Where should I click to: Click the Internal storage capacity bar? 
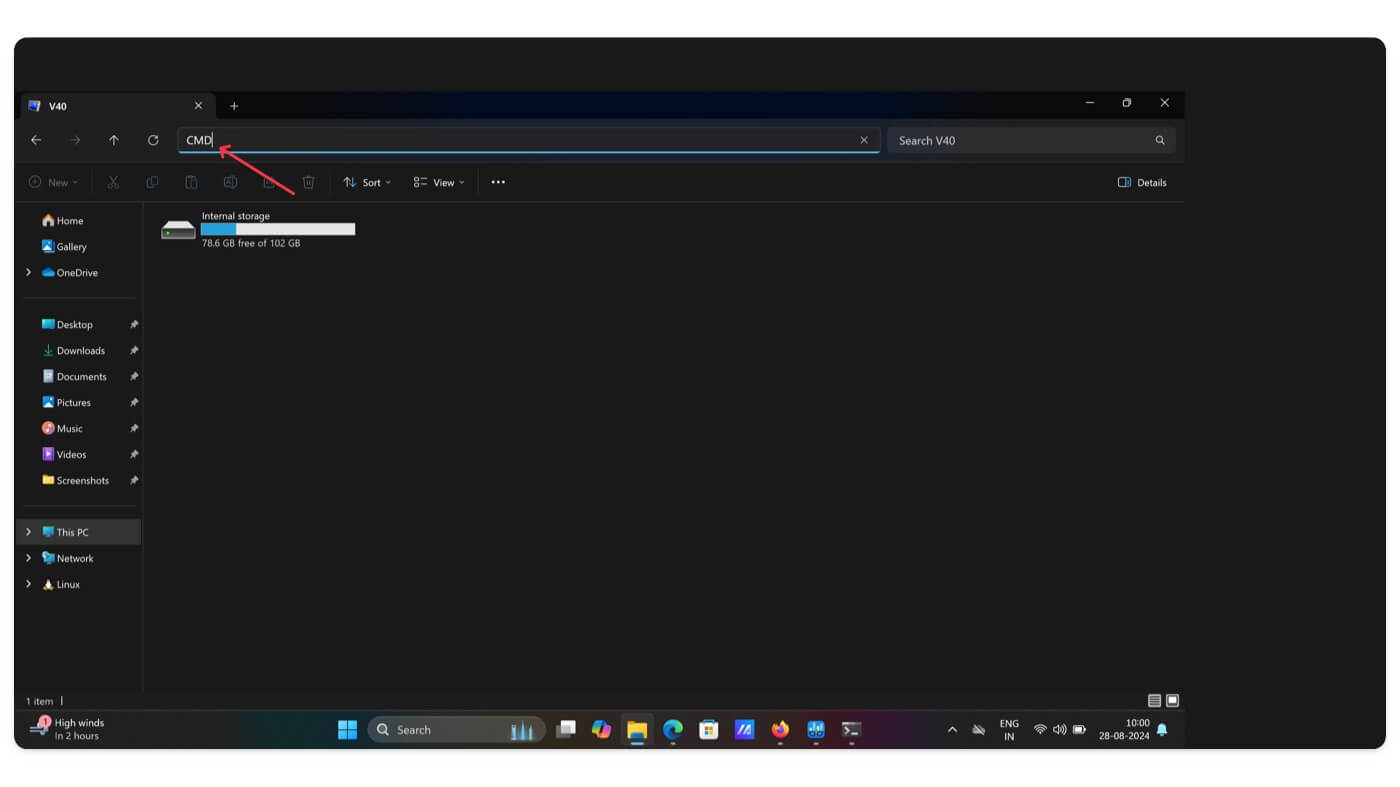pos(278,229)
